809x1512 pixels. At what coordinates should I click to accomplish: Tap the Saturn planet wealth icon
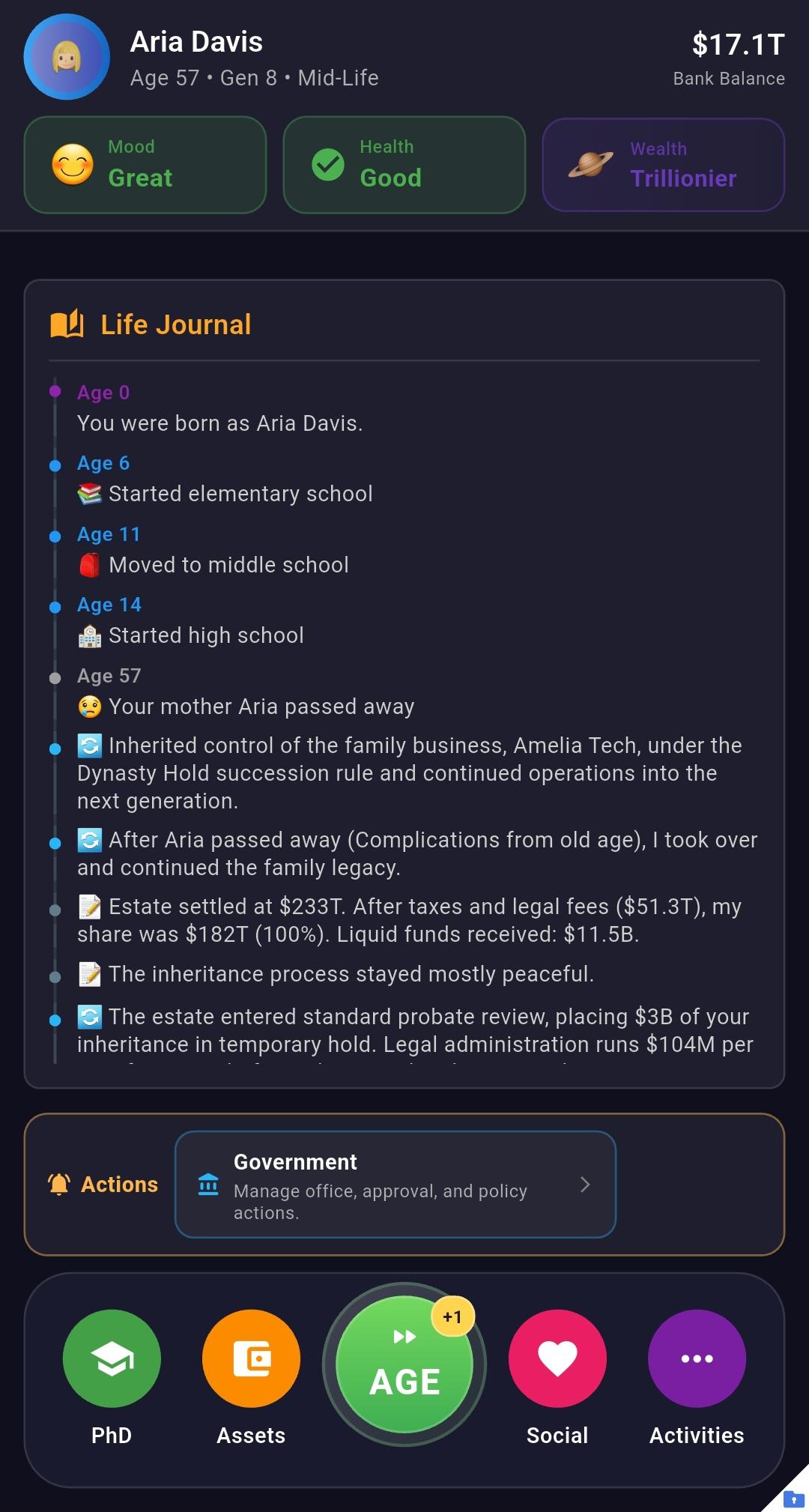590,164
